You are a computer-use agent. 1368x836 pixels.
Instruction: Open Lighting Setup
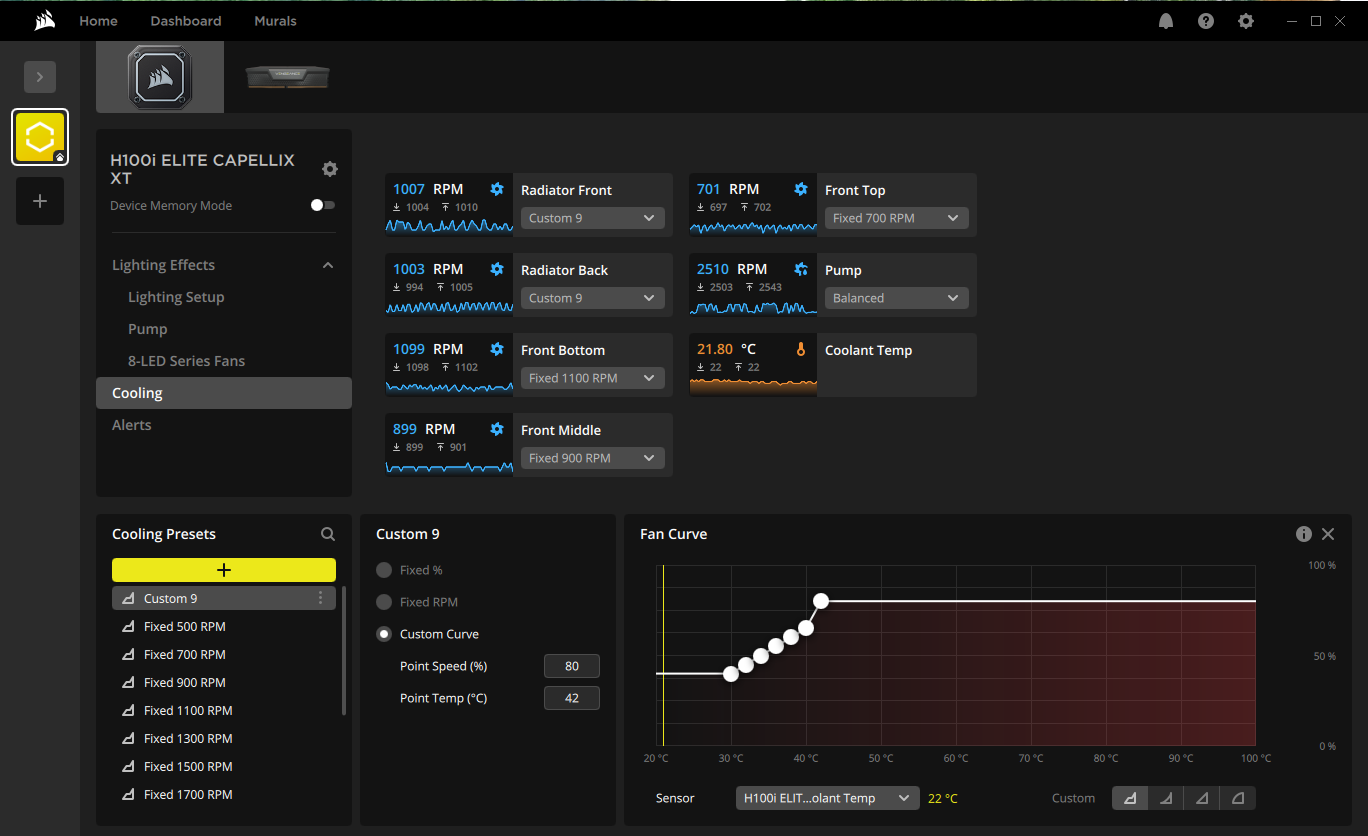coord(176,297)
